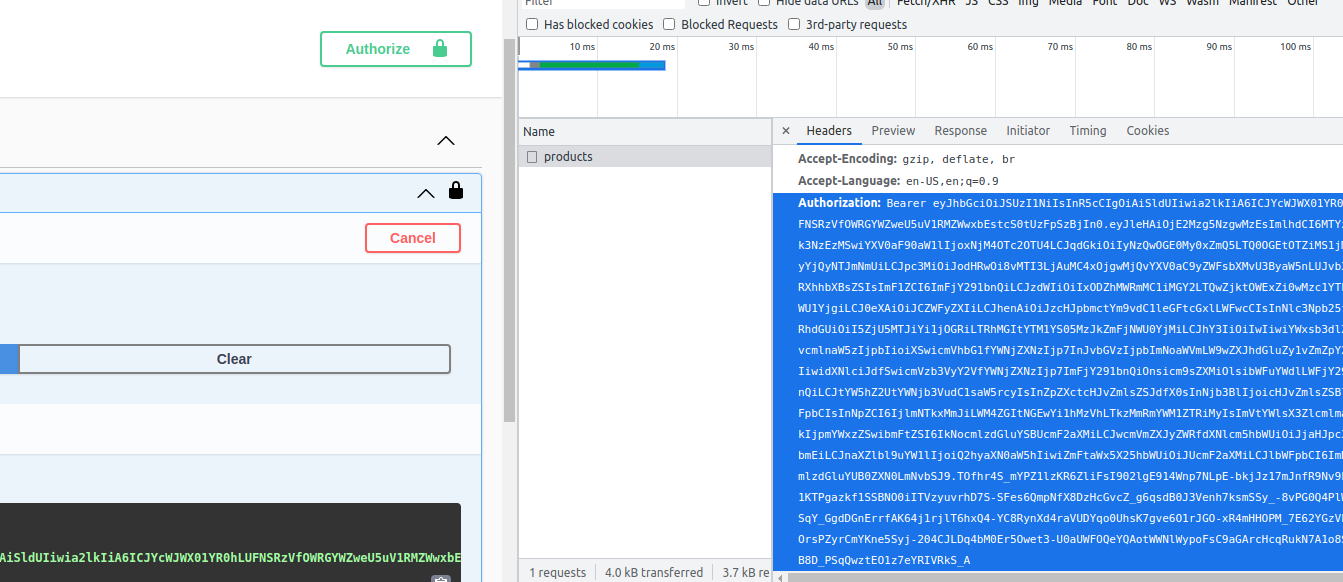Image resolution: width=1343 pixels, height=582 pixels.
Task: Click the network timeline overview bar
Action: [x=591, y=65]
